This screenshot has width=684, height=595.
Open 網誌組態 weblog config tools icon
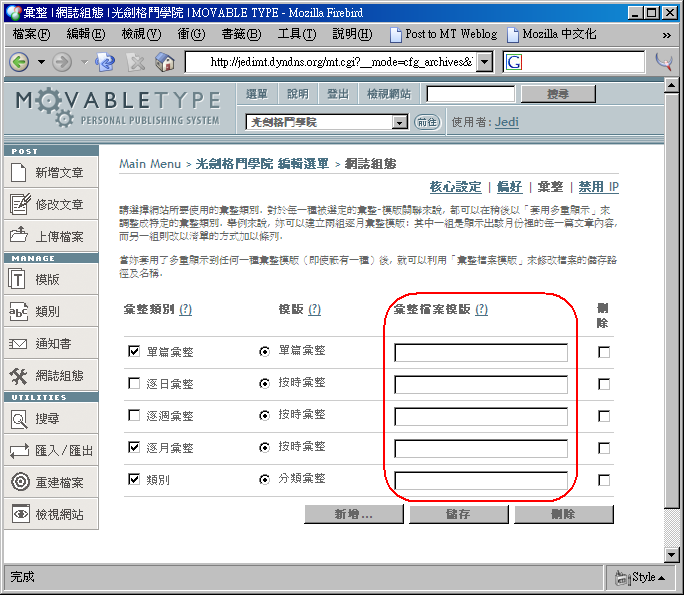pos(18,376)
